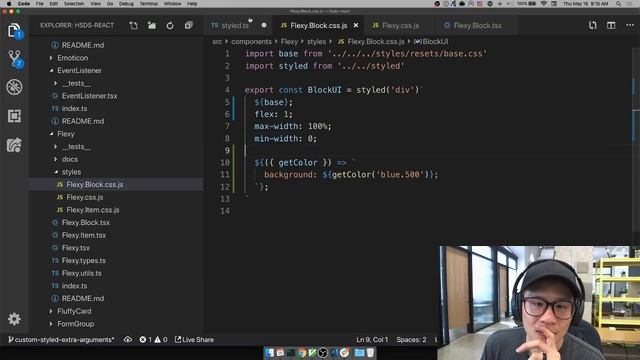This screenshot has width=640, height=360.
Task: Open the editor More Actions ellipsis
Action: pos(630,25)
